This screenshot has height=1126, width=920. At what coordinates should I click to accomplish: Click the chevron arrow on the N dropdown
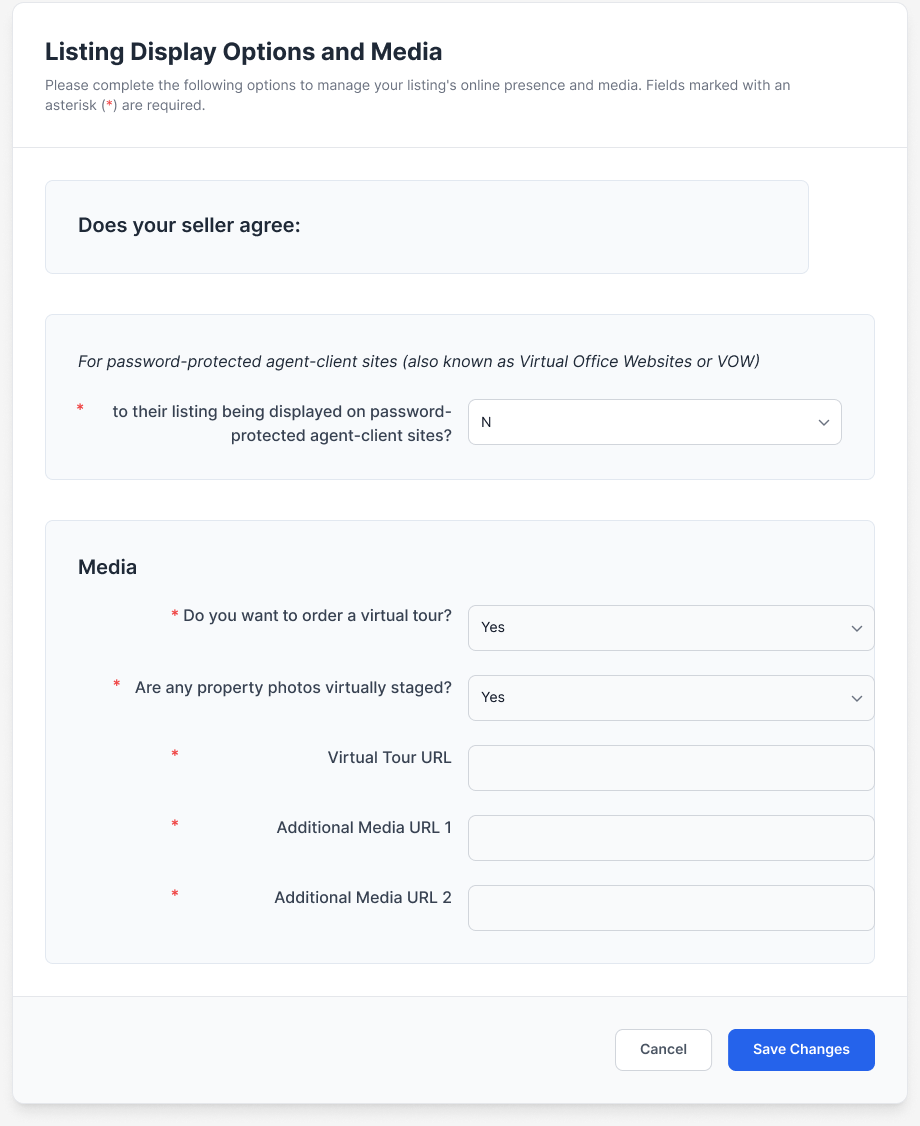point(824,423)
